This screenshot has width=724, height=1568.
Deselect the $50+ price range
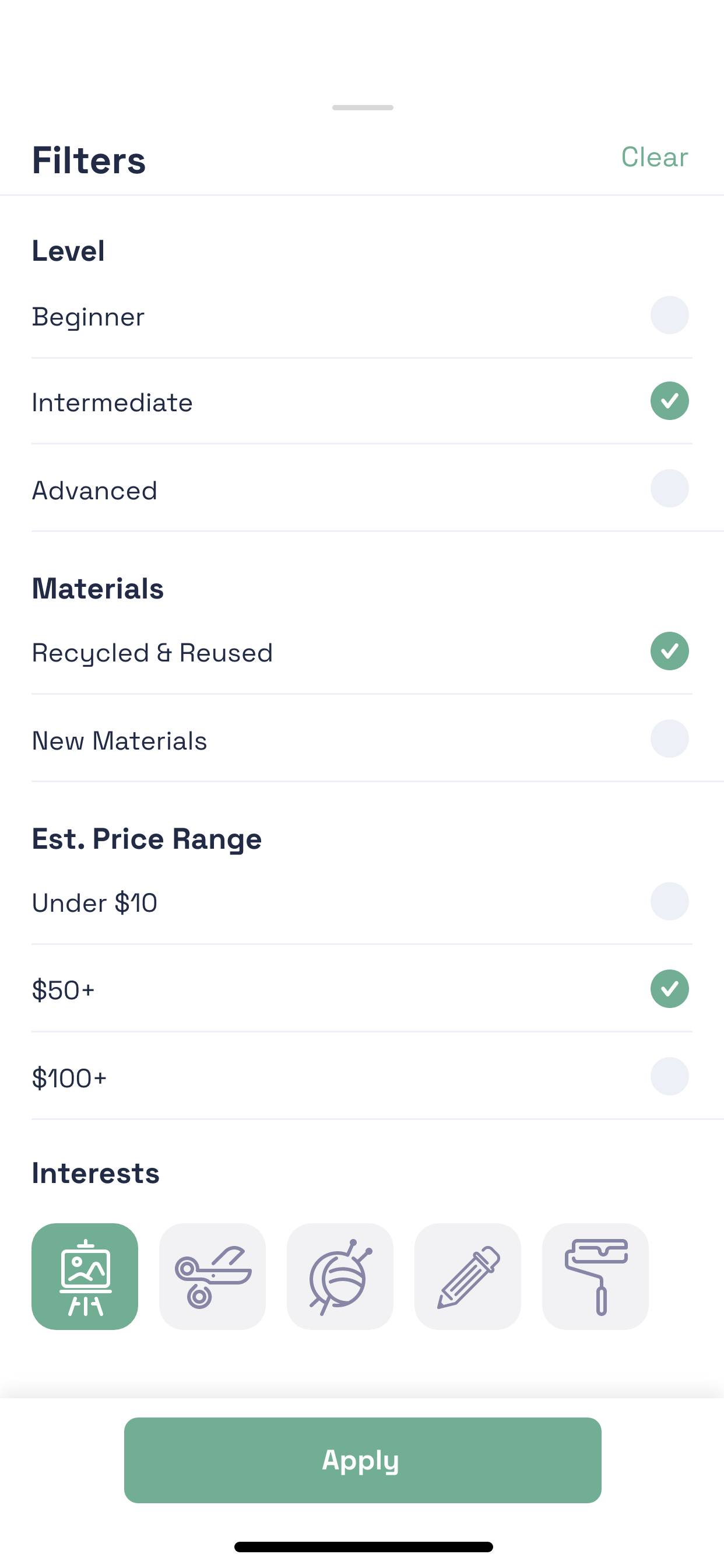669,989
